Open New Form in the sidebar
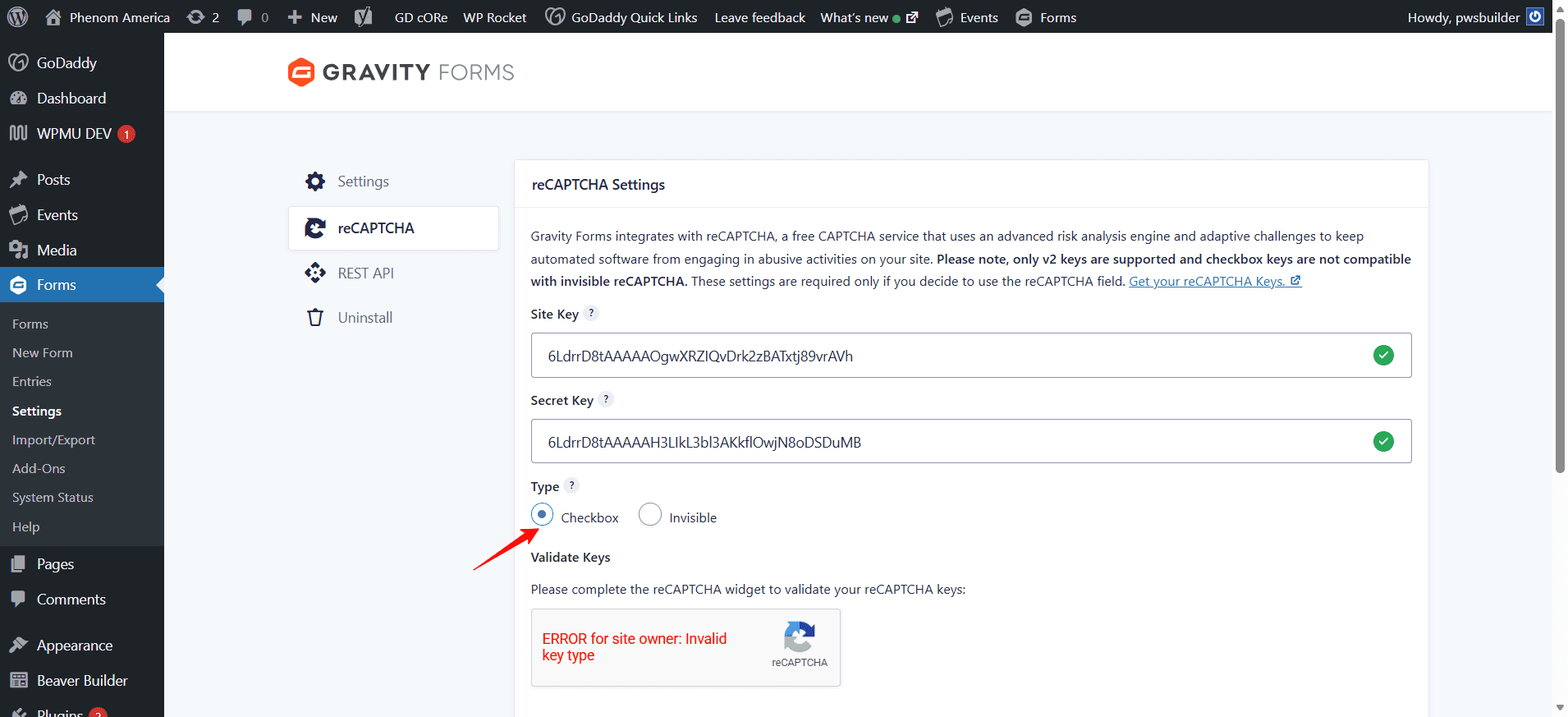This screenshot has height=717, width=1568. [x=43, y=353]
